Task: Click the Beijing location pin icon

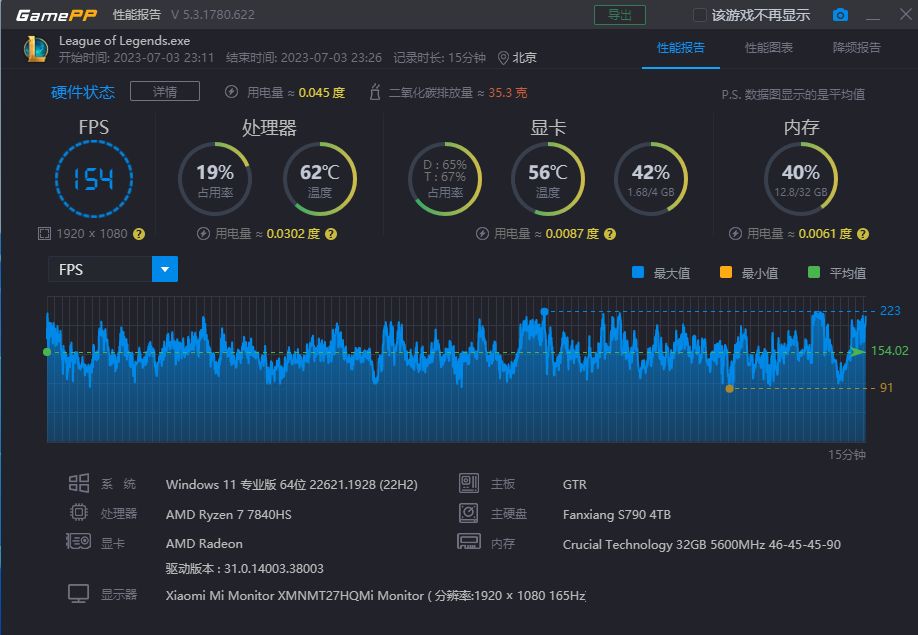Action: click(503, 58)
